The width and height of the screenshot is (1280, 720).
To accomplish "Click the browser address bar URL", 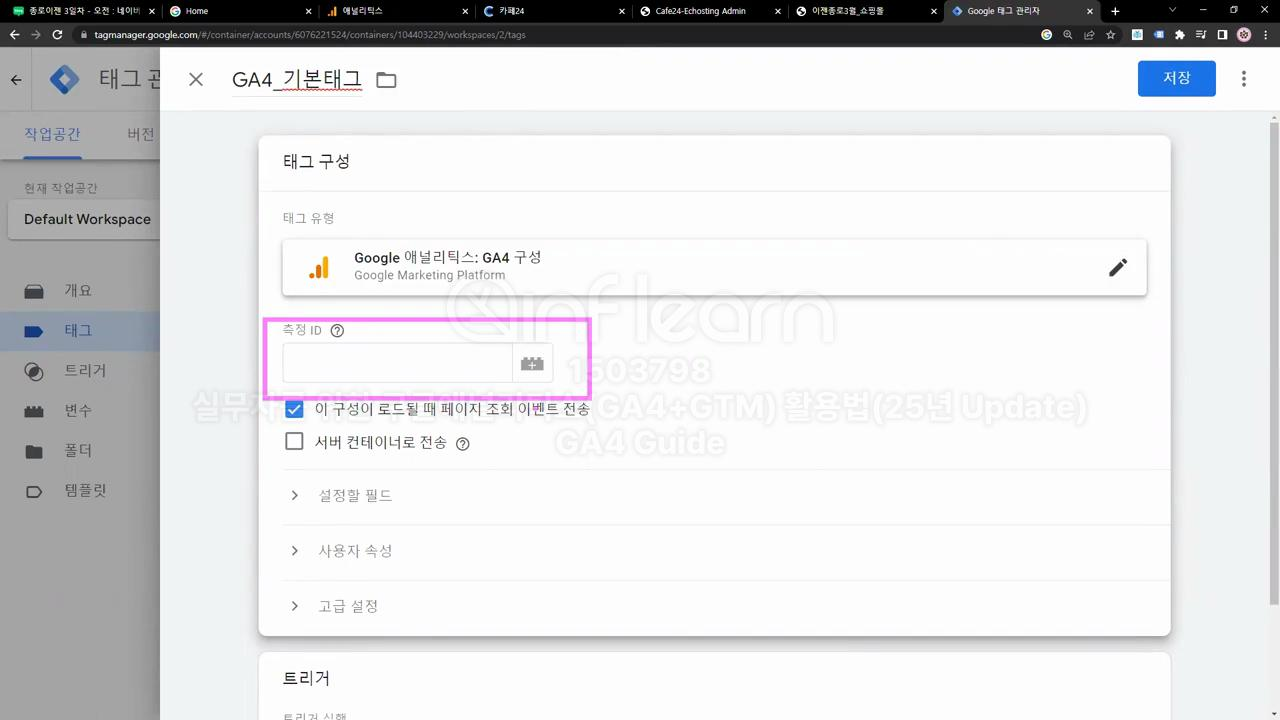I will (310, 34).
